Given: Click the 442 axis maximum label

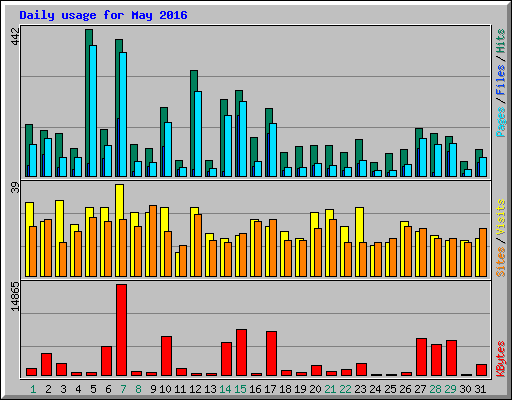Looking at the screenshot, I should click(15, 37).
